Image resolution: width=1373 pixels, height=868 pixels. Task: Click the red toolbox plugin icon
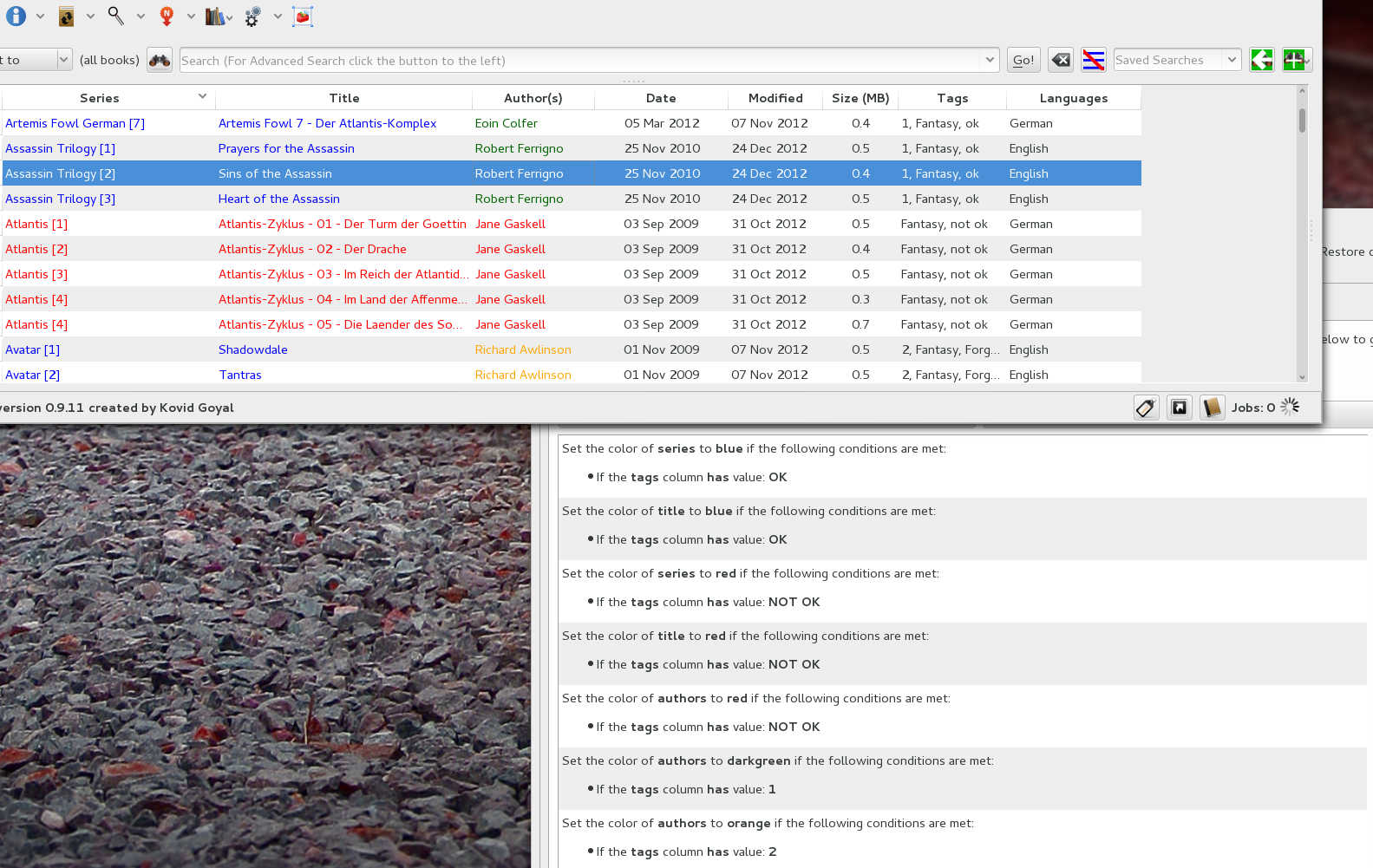[x=303, y=16]
